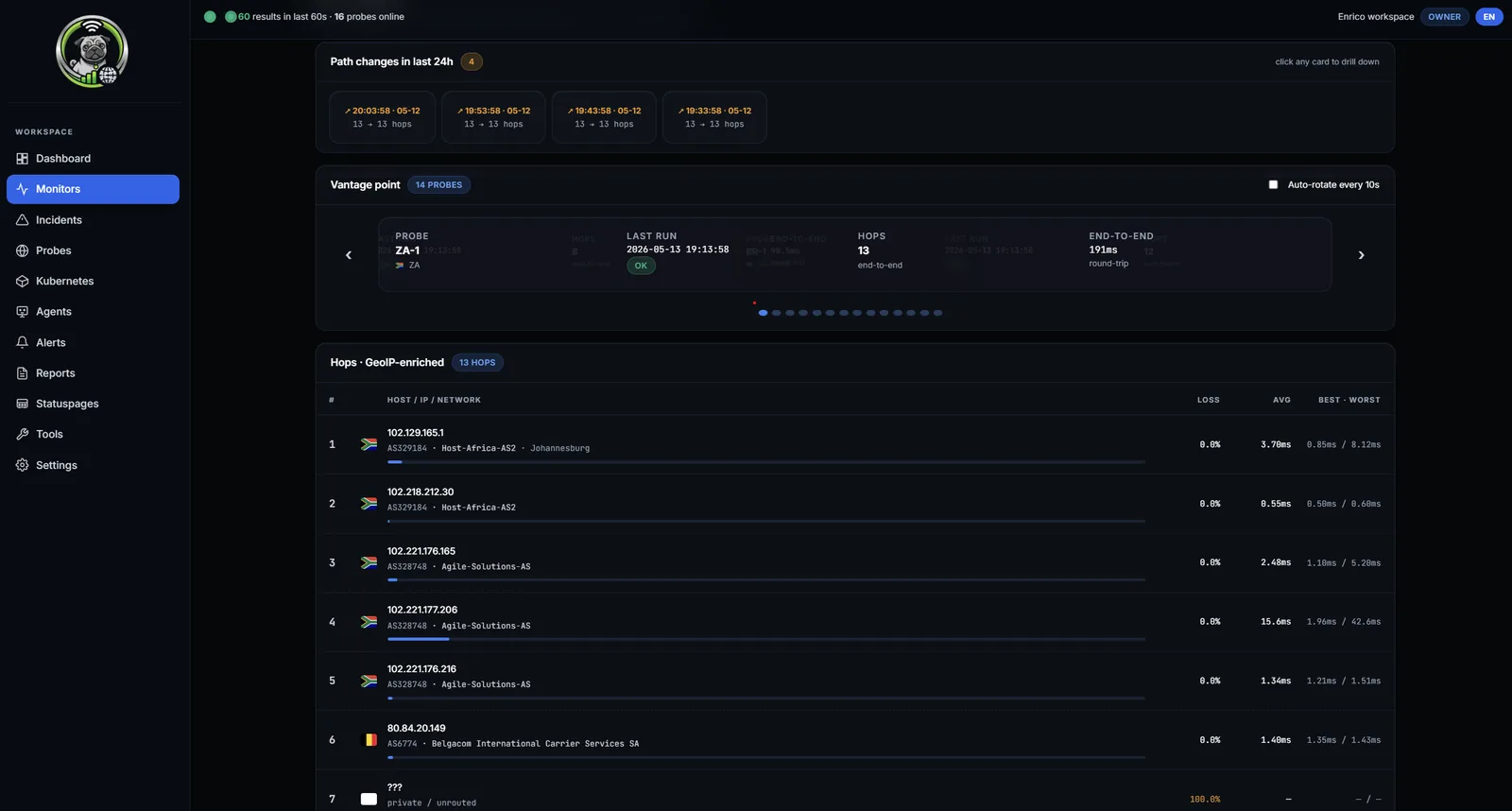Select last carousel pagination dot

point(937,313)
